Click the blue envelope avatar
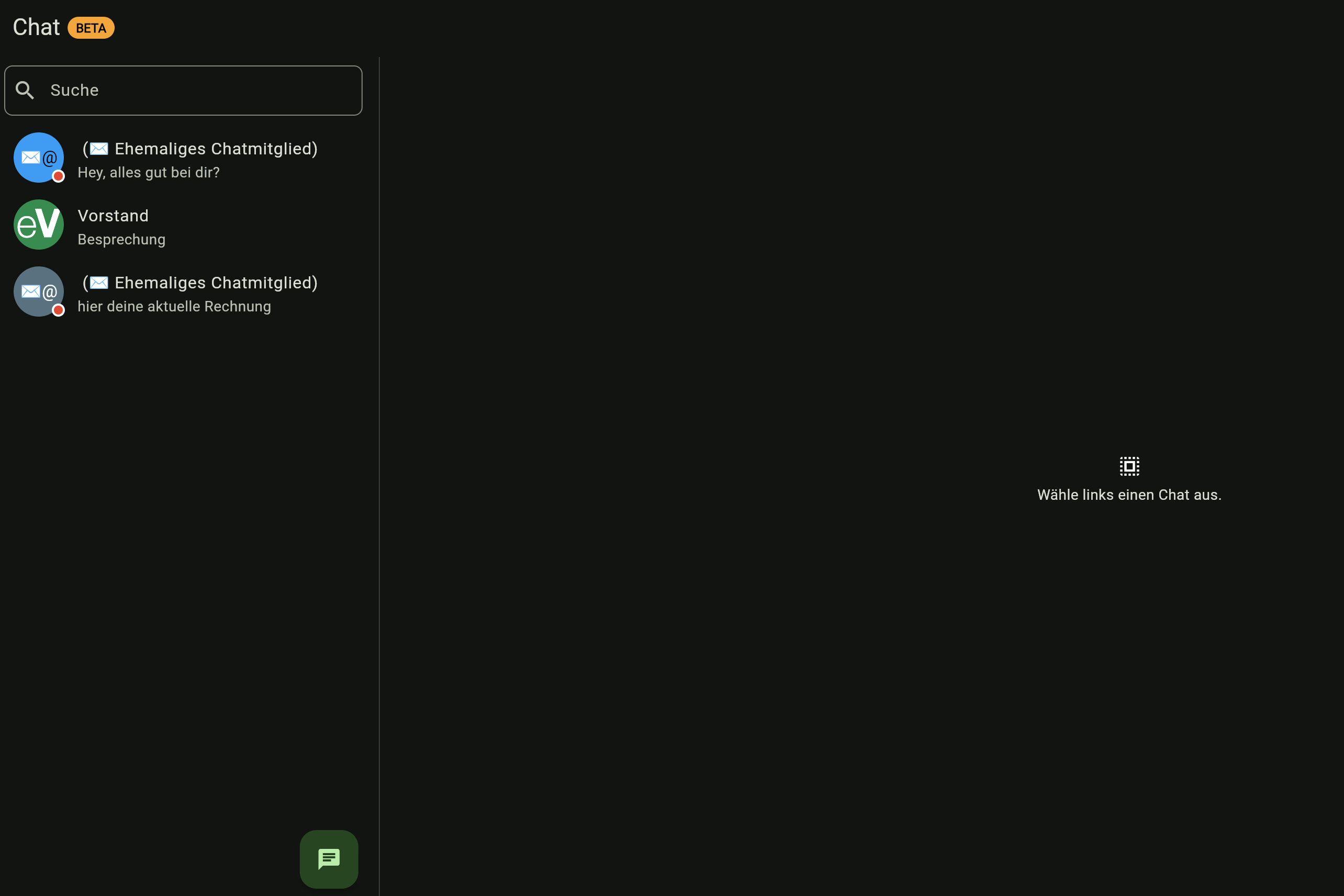 coord(38,157)
